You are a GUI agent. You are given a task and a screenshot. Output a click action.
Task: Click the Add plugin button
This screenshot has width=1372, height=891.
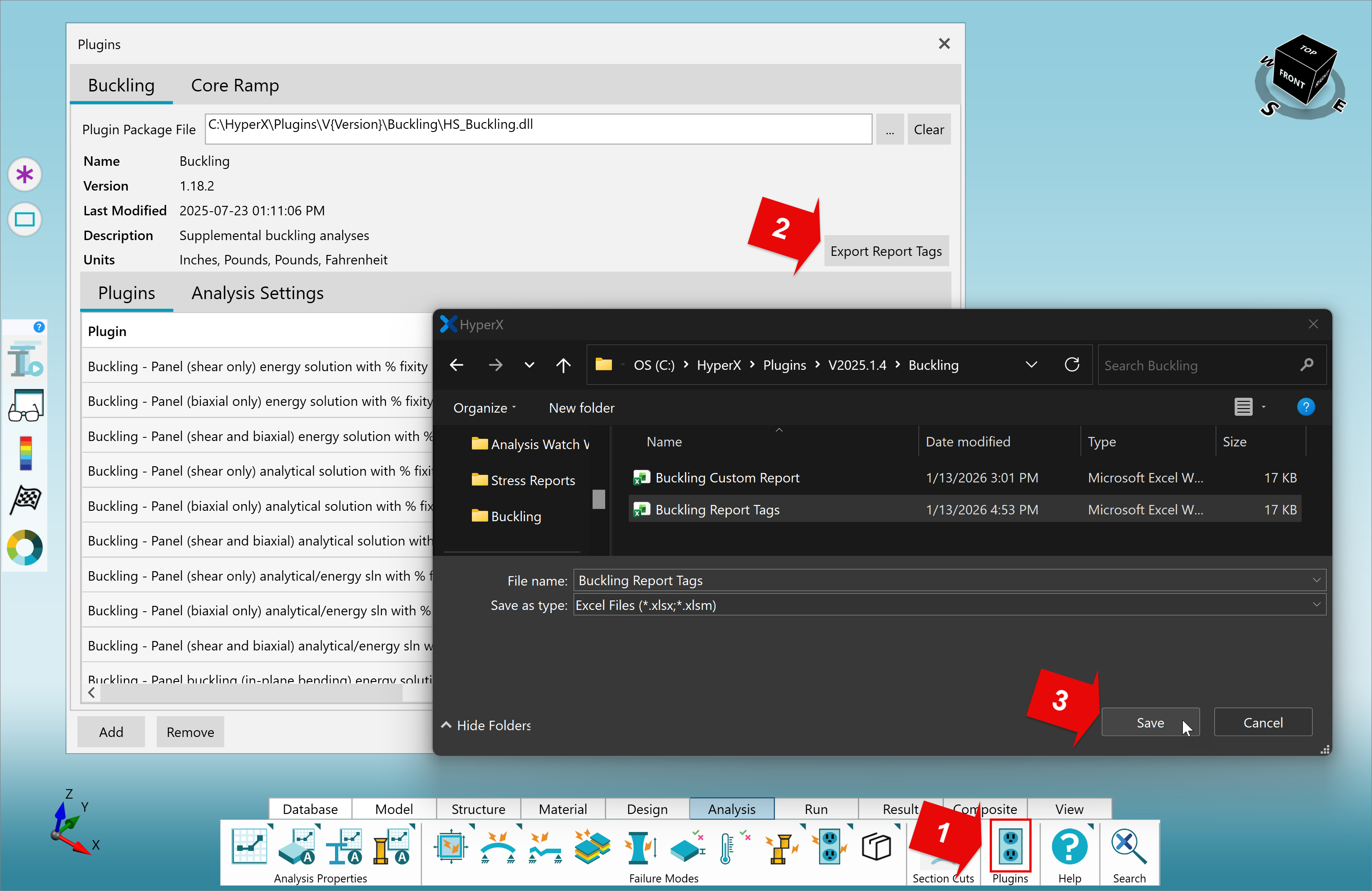pos(111,732)
